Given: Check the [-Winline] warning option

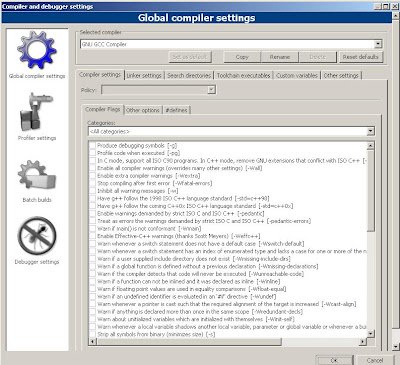Looking at the screenshot, I should tap(92, 281).
